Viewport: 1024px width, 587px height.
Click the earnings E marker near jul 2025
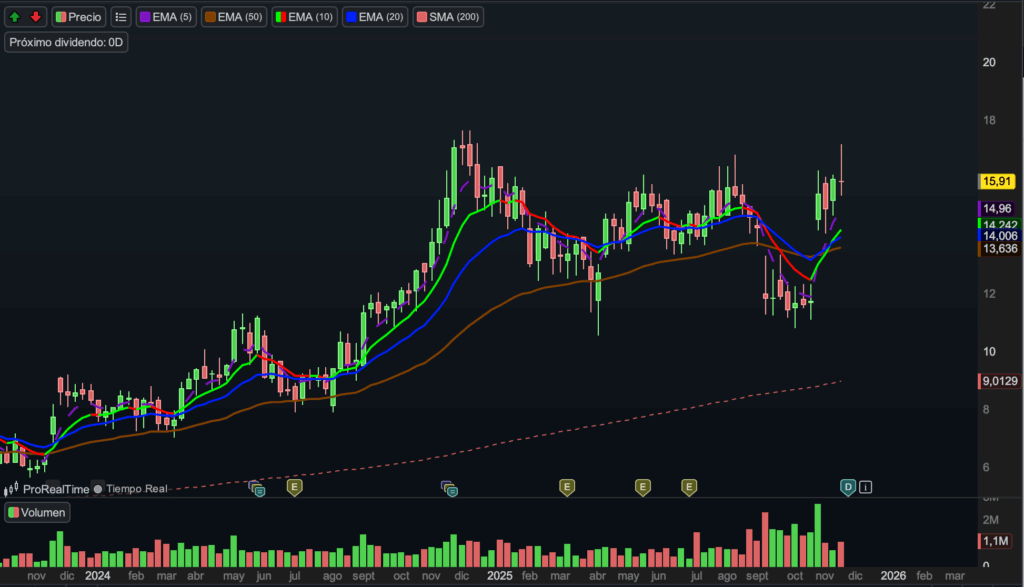(x=689, y=487)
